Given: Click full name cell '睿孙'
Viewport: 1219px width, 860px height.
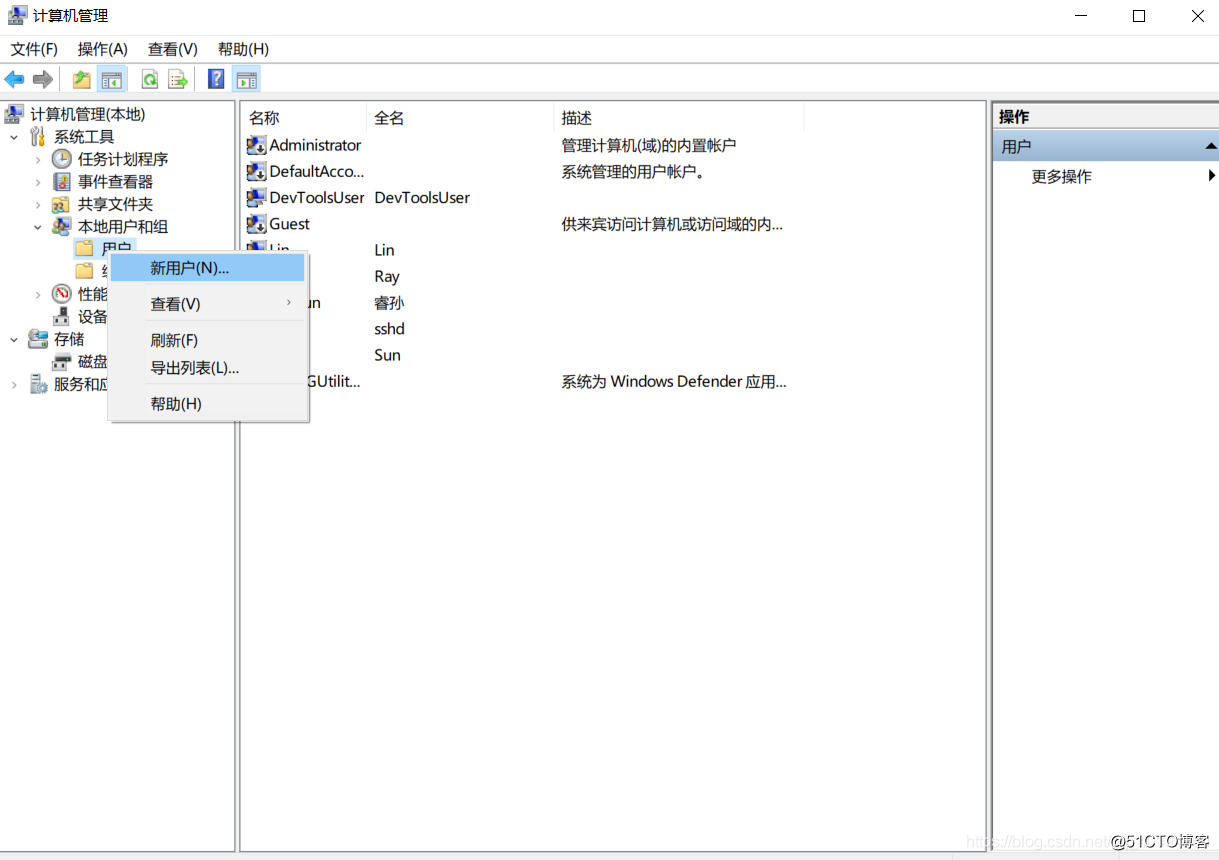Looking at the screenshot, I should [x=389, y=303].
